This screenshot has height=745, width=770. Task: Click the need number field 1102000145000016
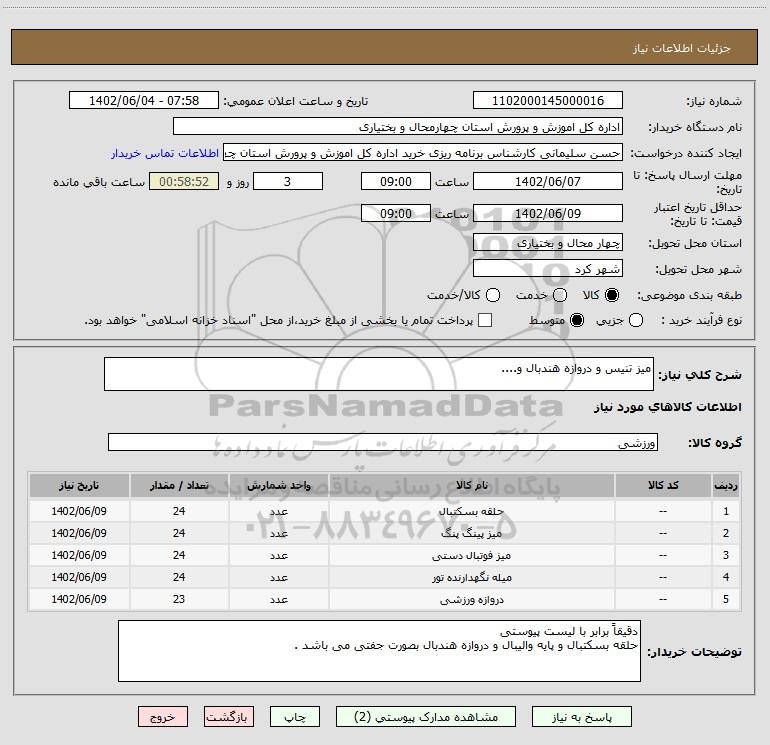(x=548, y=100)
